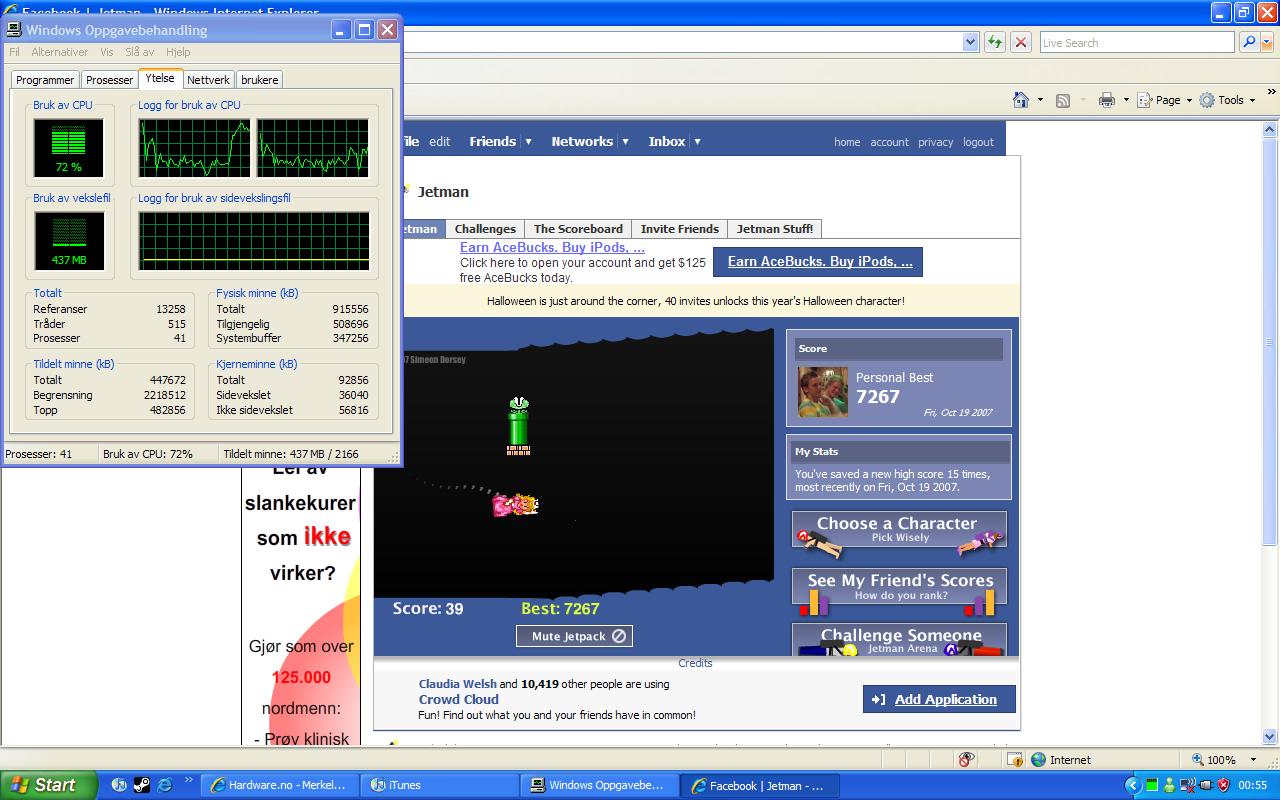This screenshot has width=1280, height=800.
Task: Click the Internet zone globe icon
Action: 1038,760
